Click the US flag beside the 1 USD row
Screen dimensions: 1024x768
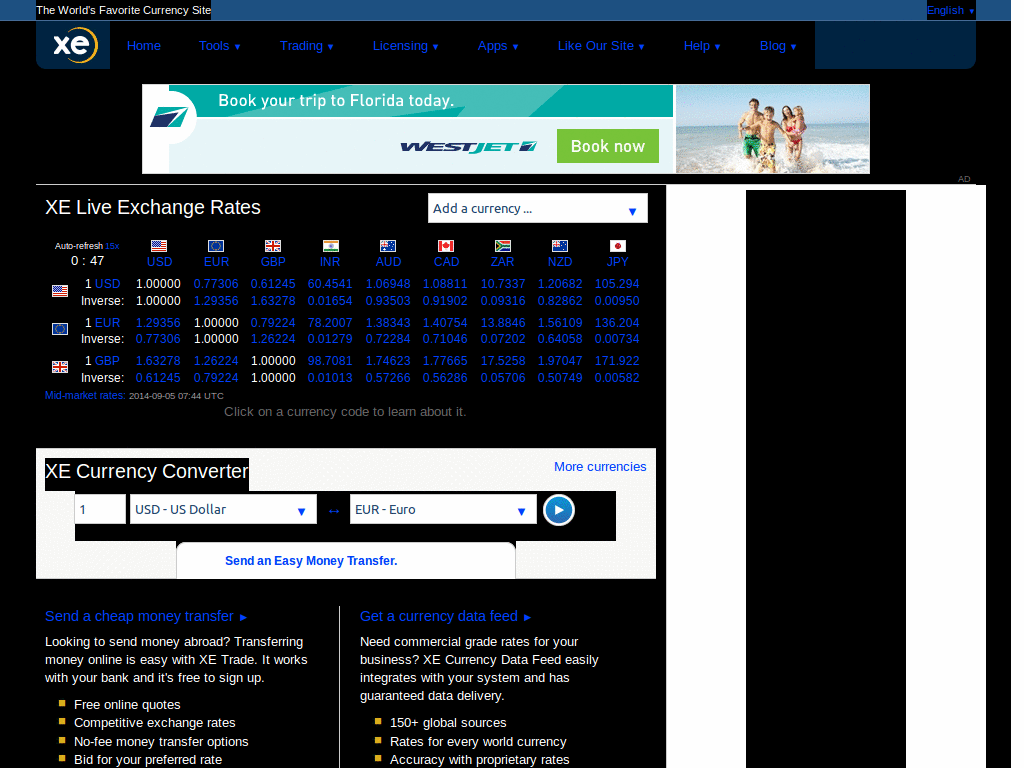[60, 291]
